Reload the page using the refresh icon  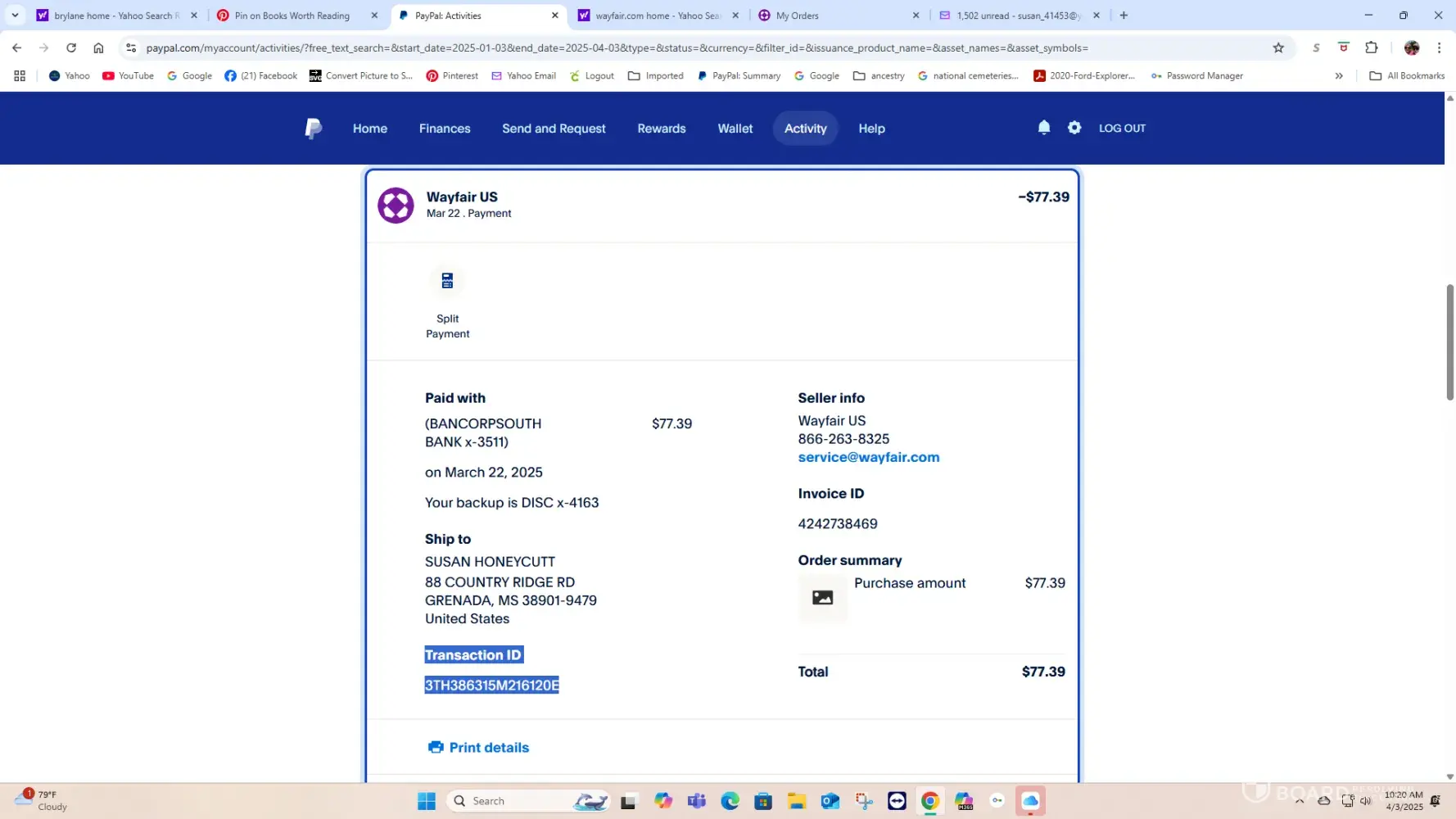71,48
